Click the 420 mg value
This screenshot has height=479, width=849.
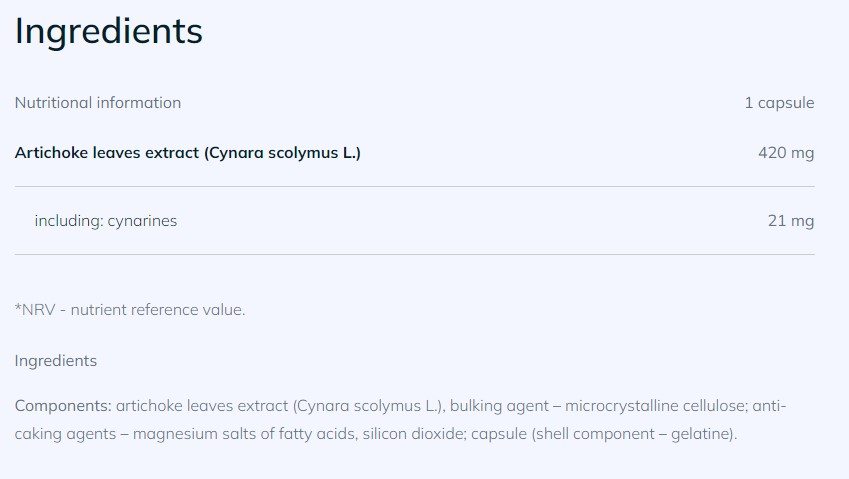pos(786,153)
